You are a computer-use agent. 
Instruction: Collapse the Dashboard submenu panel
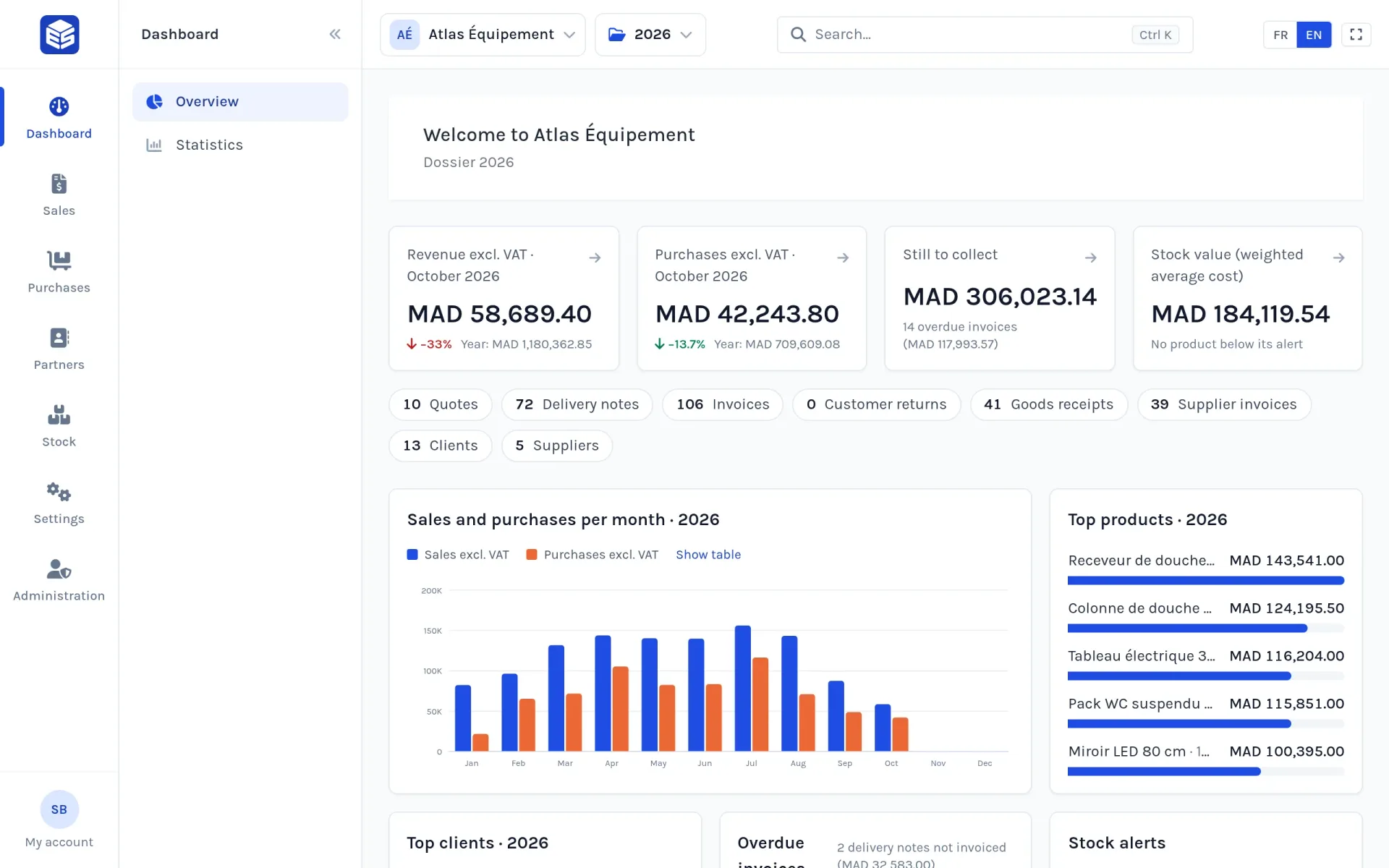click(x=335, y=34)
